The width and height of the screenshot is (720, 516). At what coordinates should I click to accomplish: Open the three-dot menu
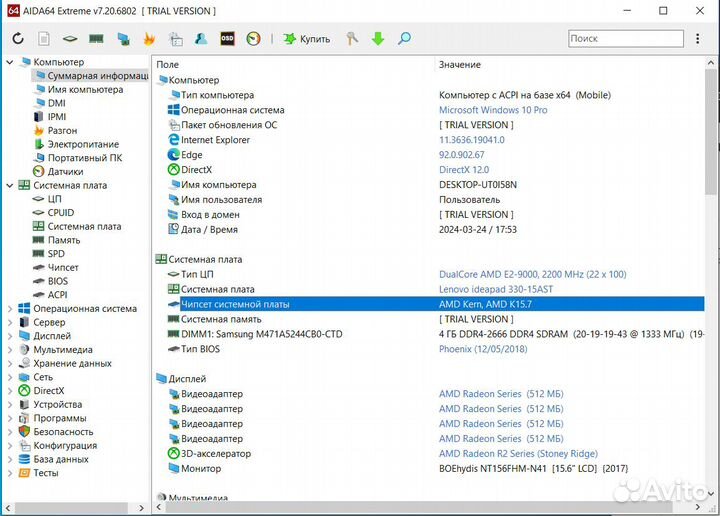[x=698, y=39]
